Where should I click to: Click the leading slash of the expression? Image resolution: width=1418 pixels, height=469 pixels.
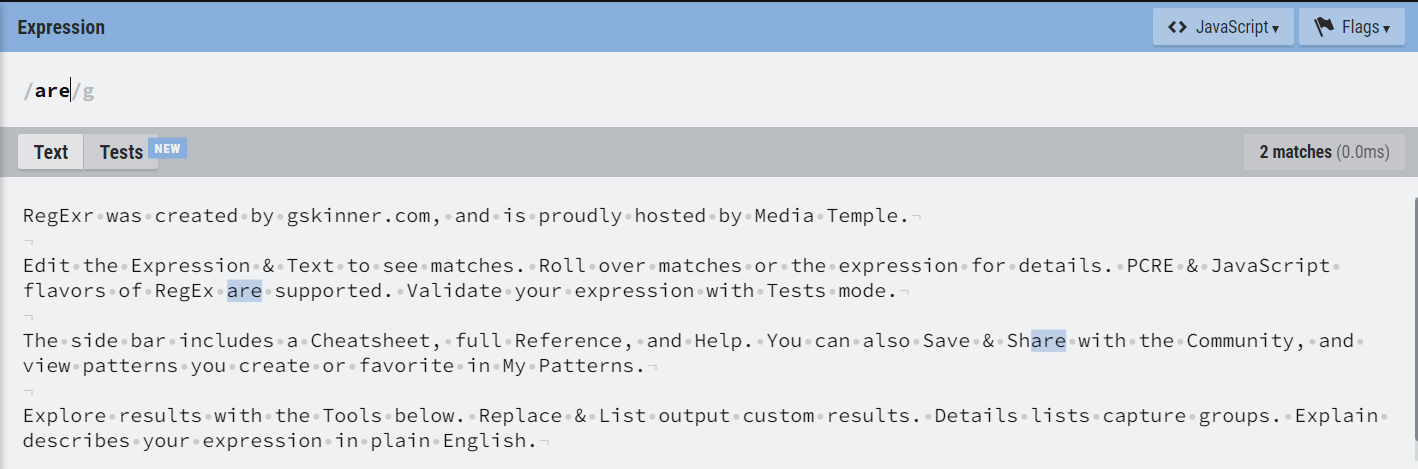28,91
